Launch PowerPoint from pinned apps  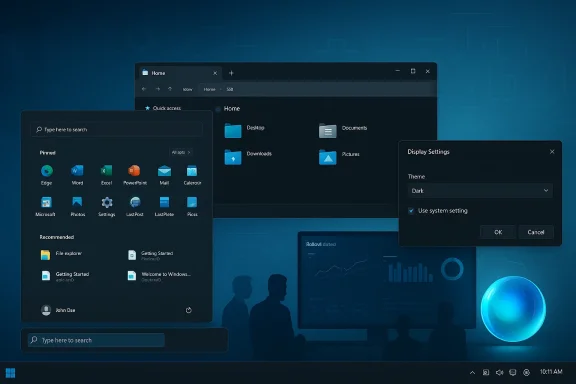pyautogui.click(x=134, y=171)
